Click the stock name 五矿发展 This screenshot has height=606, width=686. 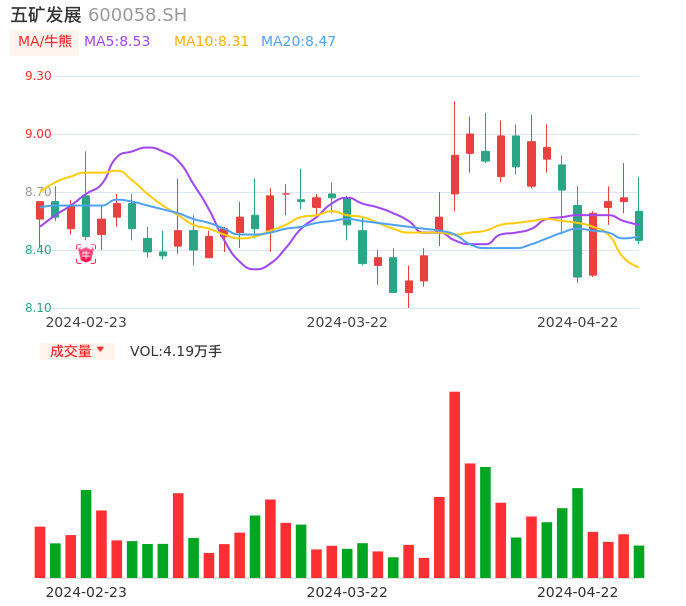[46, 15]
